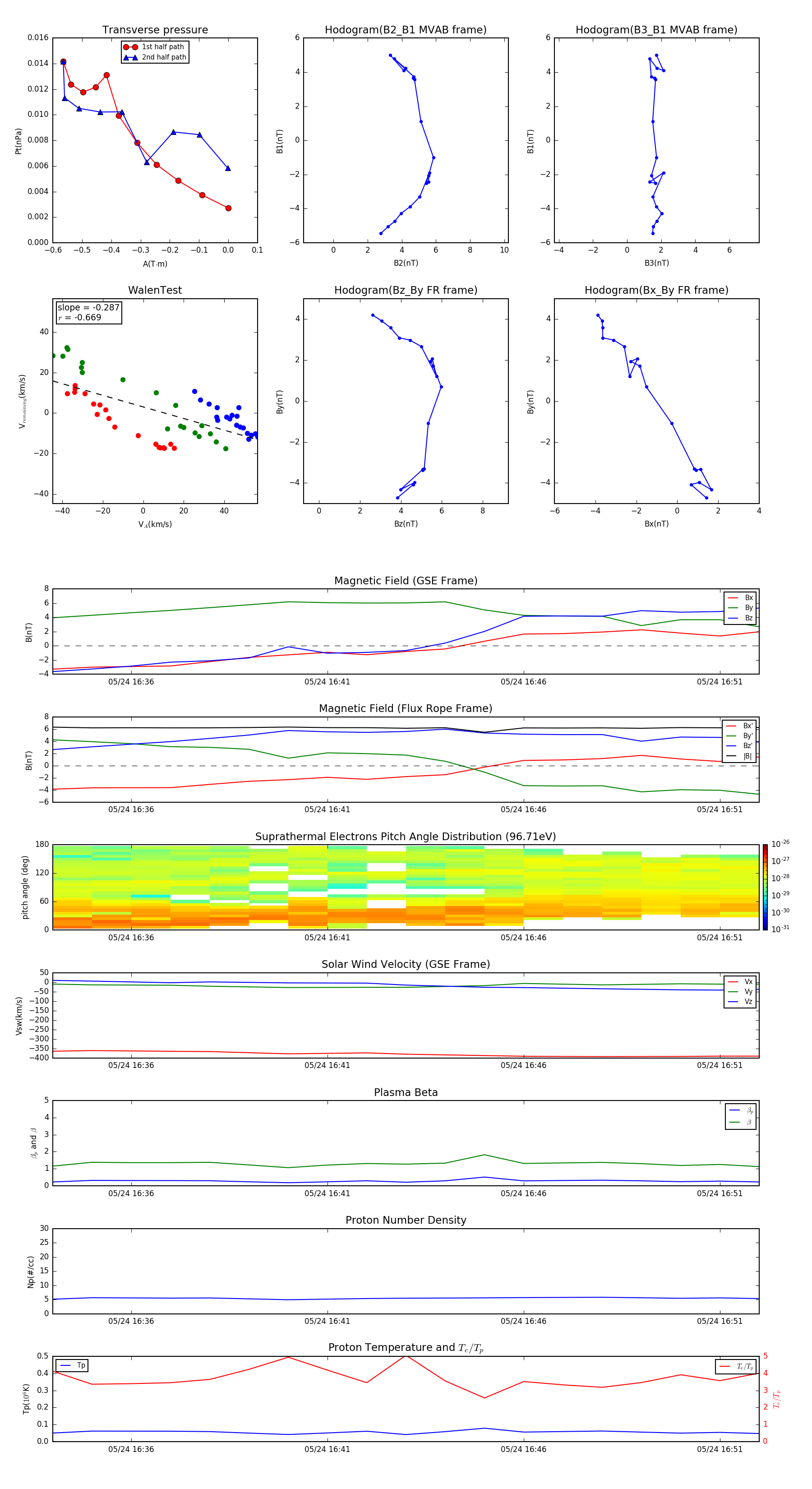This screenshot has width=812, height=1489.
Task: Click 'r = -0.669' annotation text
Action: [80, 317]
